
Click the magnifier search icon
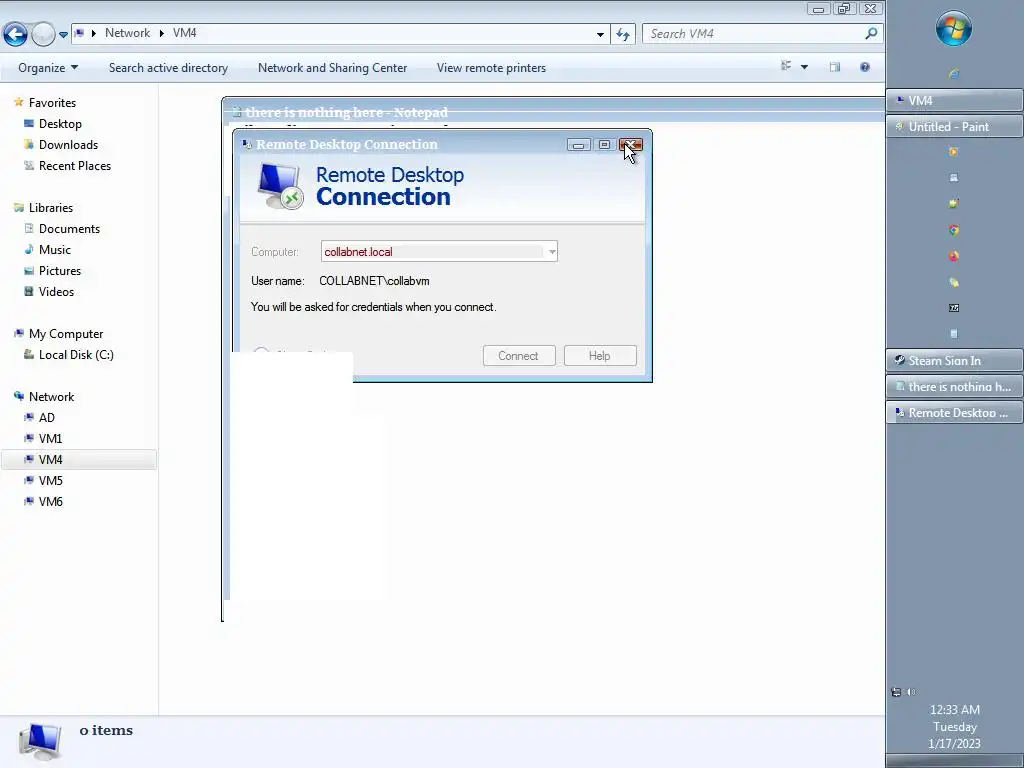[871, 33]
